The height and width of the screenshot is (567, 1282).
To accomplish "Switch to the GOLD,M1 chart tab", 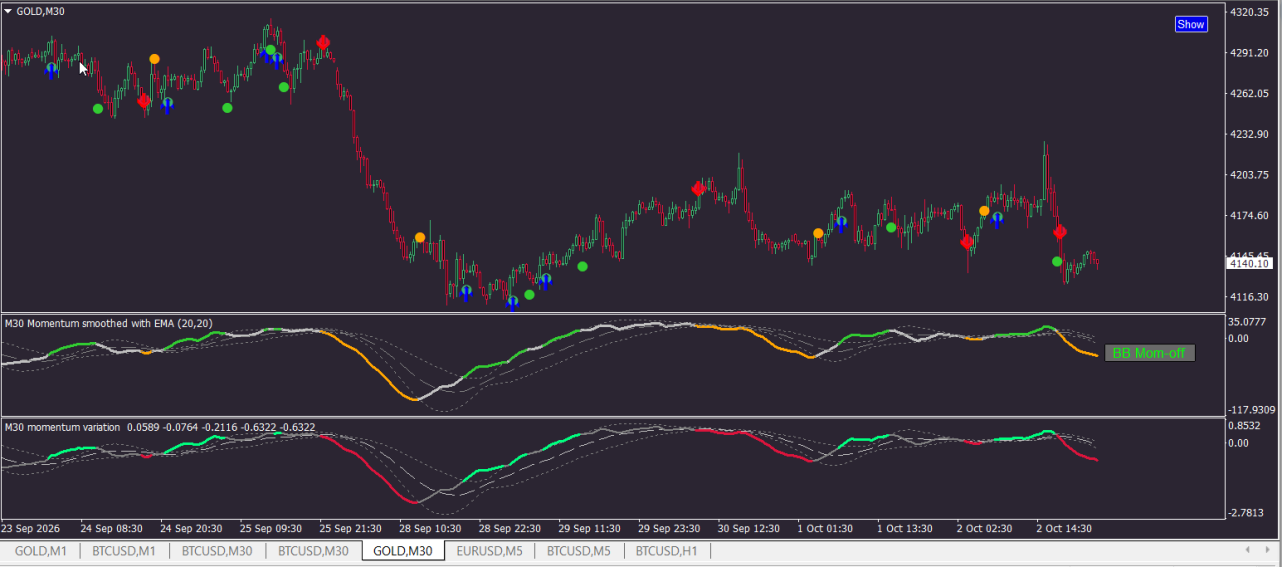I will click(x=40, y=550).
